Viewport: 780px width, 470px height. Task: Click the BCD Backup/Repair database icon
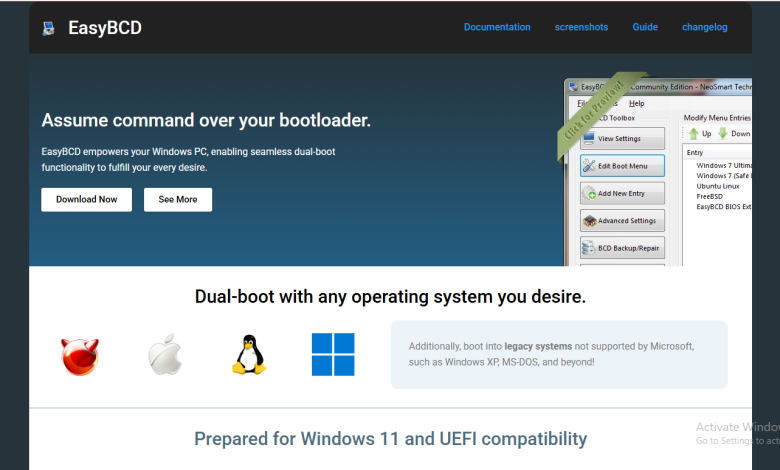point(589,248)
